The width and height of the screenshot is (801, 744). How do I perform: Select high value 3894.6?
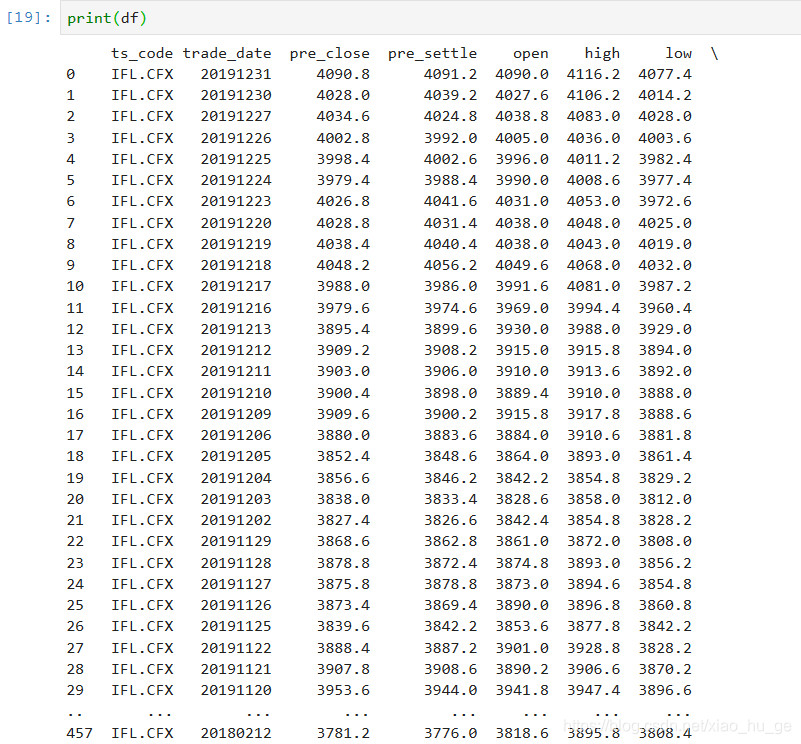[x=593, y=584]
